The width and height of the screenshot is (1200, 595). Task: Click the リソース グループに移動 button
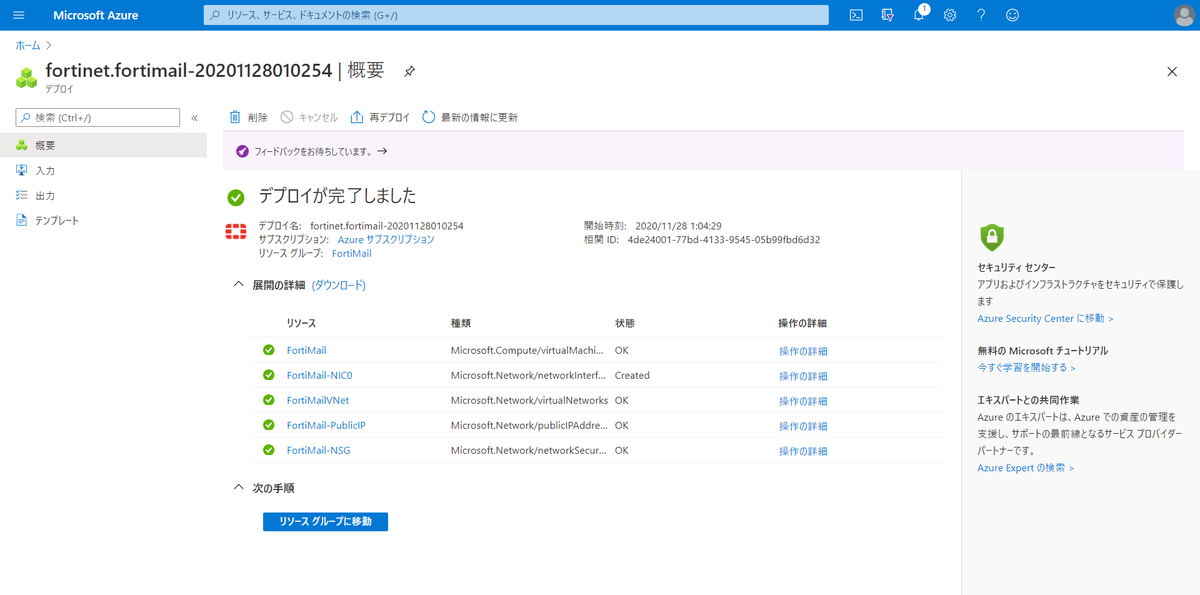click(325, 521)
